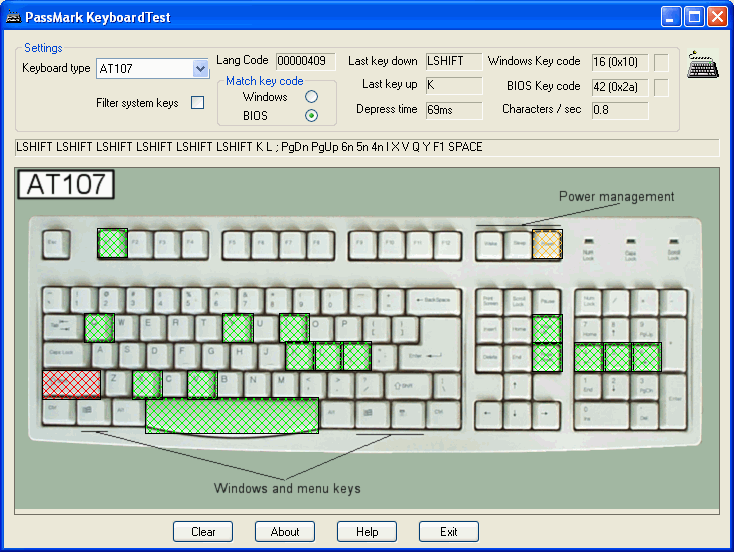
Task: Click the BIOS Key code value field
Action: point(620,87)
